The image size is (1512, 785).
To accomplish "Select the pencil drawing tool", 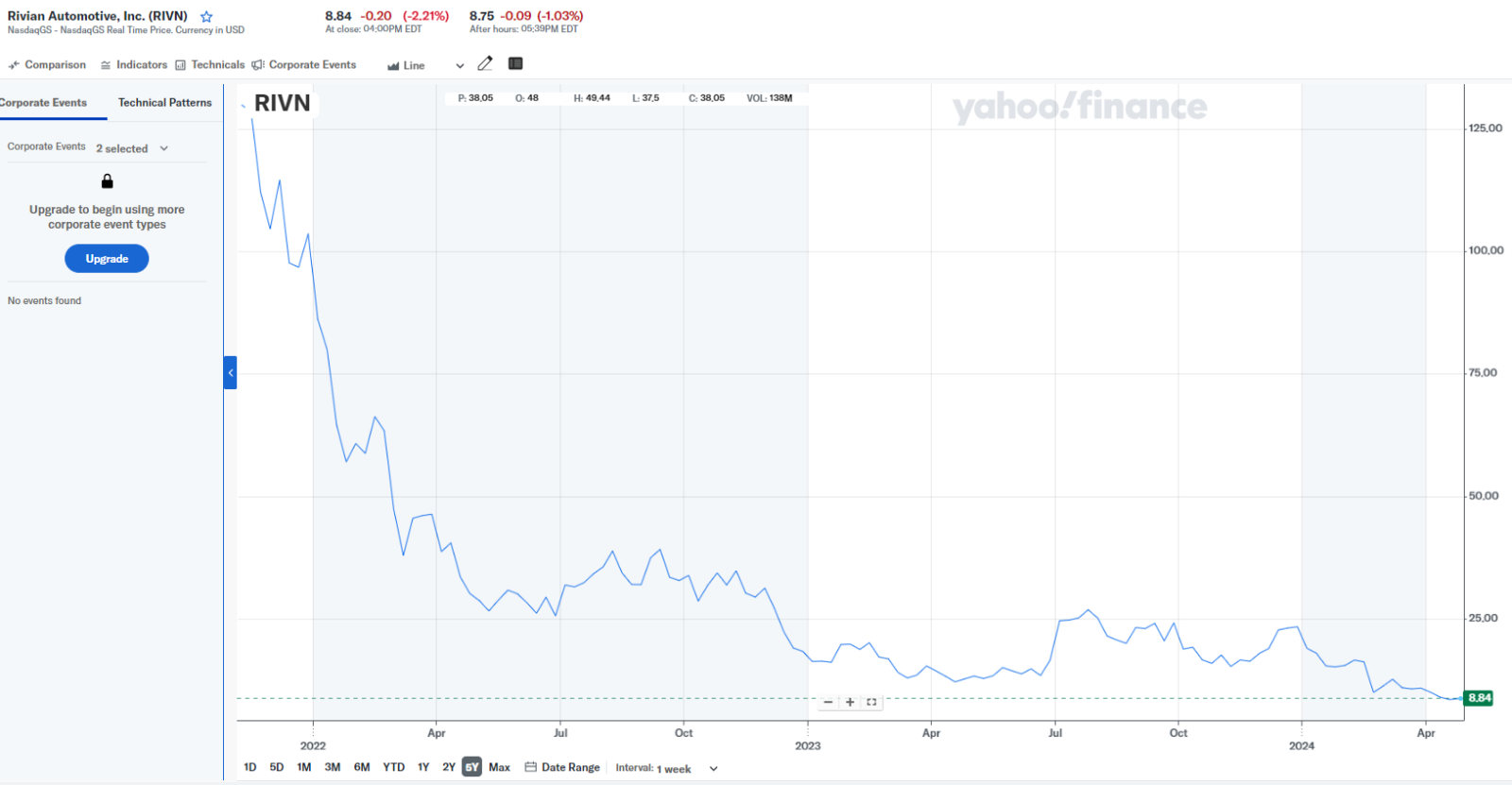I will pos(485,63).
